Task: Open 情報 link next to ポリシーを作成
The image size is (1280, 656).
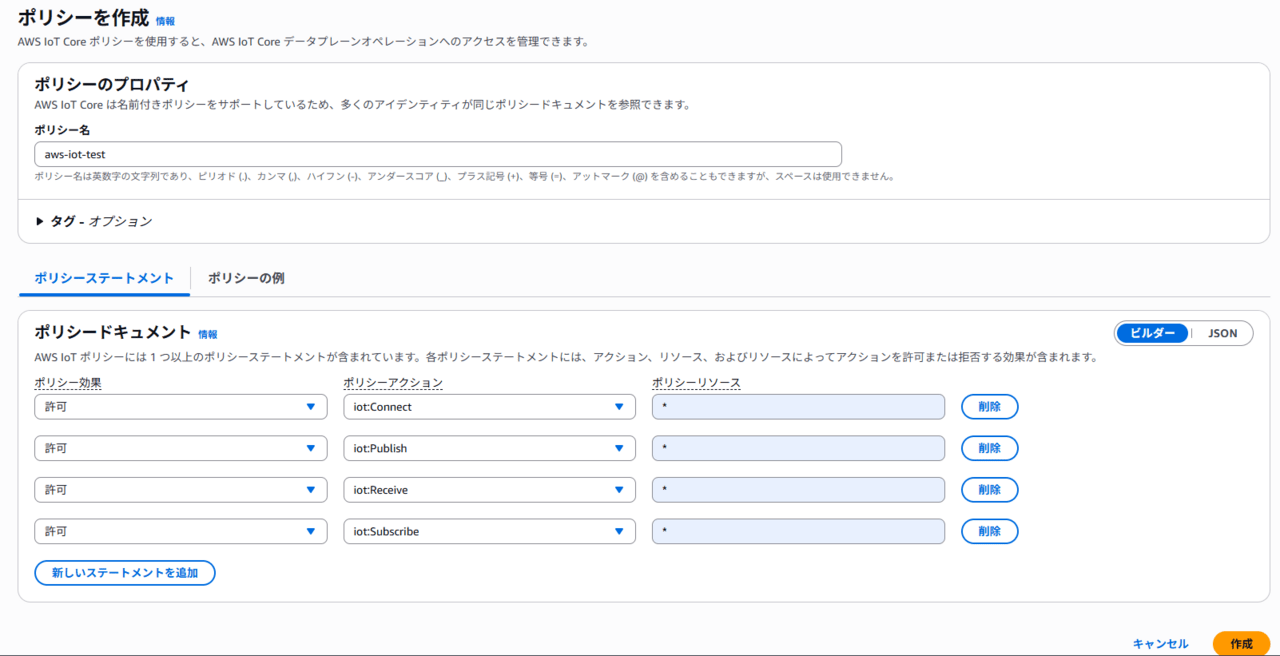Action: (x=165, y=21)
